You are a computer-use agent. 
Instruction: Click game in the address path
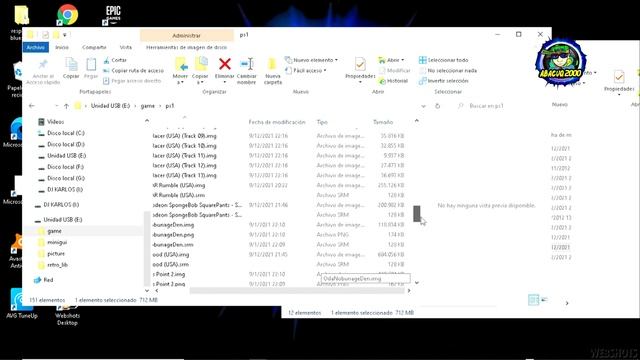(148, 106)
